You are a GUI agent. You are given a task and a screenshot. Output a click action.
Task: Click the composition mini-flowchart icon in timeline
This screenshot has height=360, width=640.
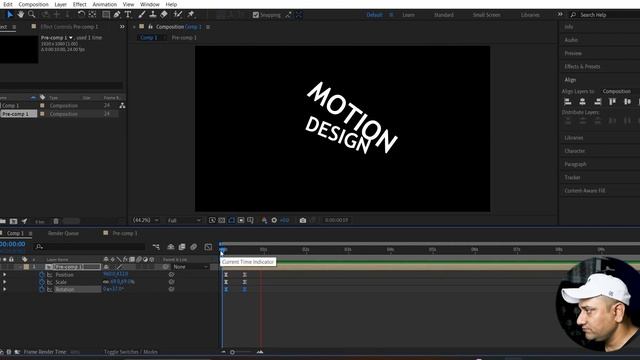point(156,247)
